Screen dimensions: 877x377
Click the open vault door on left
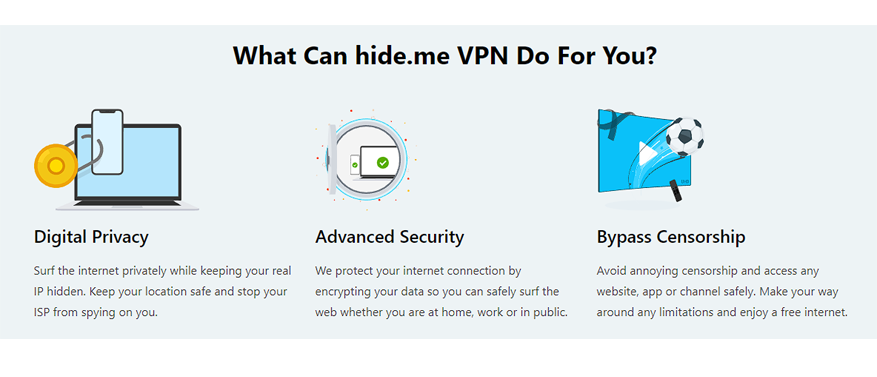pyautogui.click(x=331, y=159)
